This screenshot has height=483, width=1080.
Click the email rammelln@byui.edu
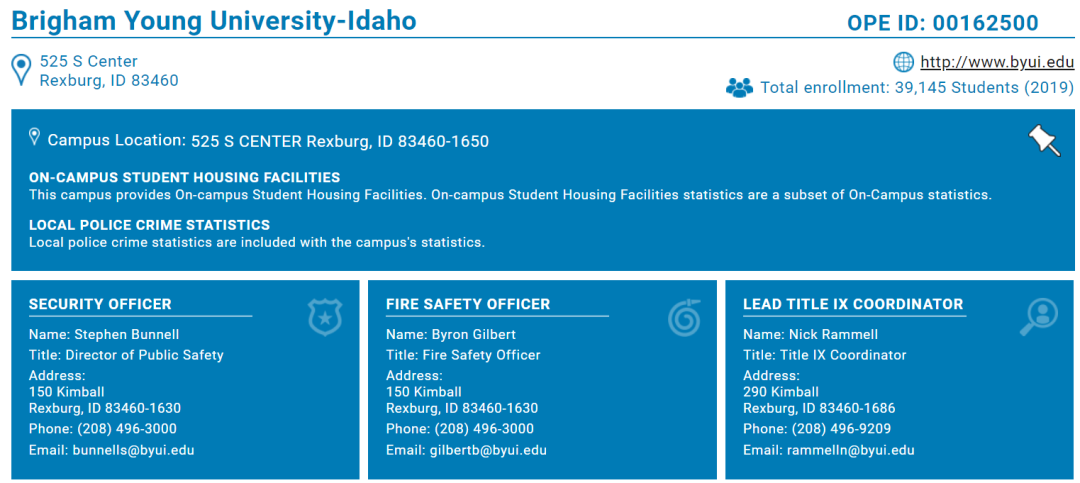point(851,450)
